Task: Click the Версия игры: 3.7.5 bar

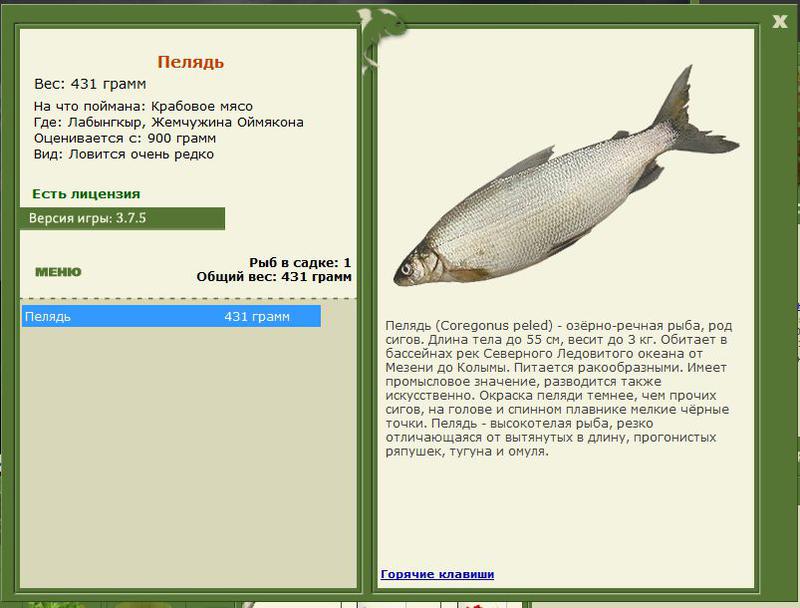Action: click(x=122, y=218)
